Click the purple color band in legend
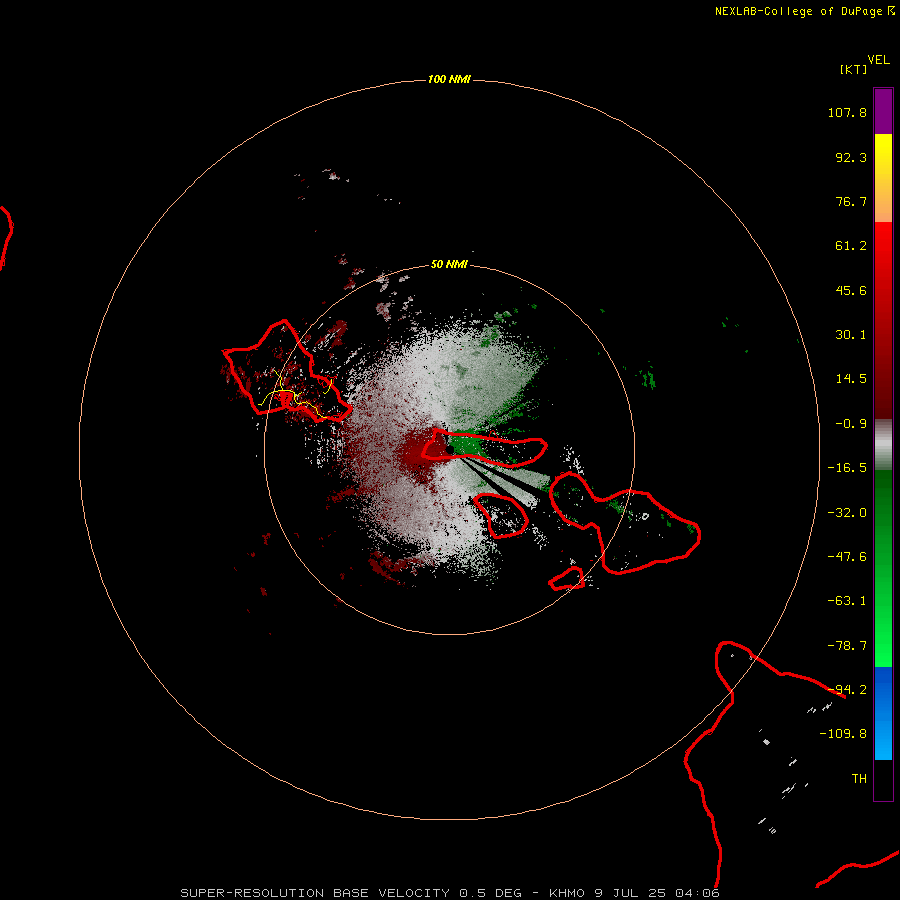 [883, 111]
